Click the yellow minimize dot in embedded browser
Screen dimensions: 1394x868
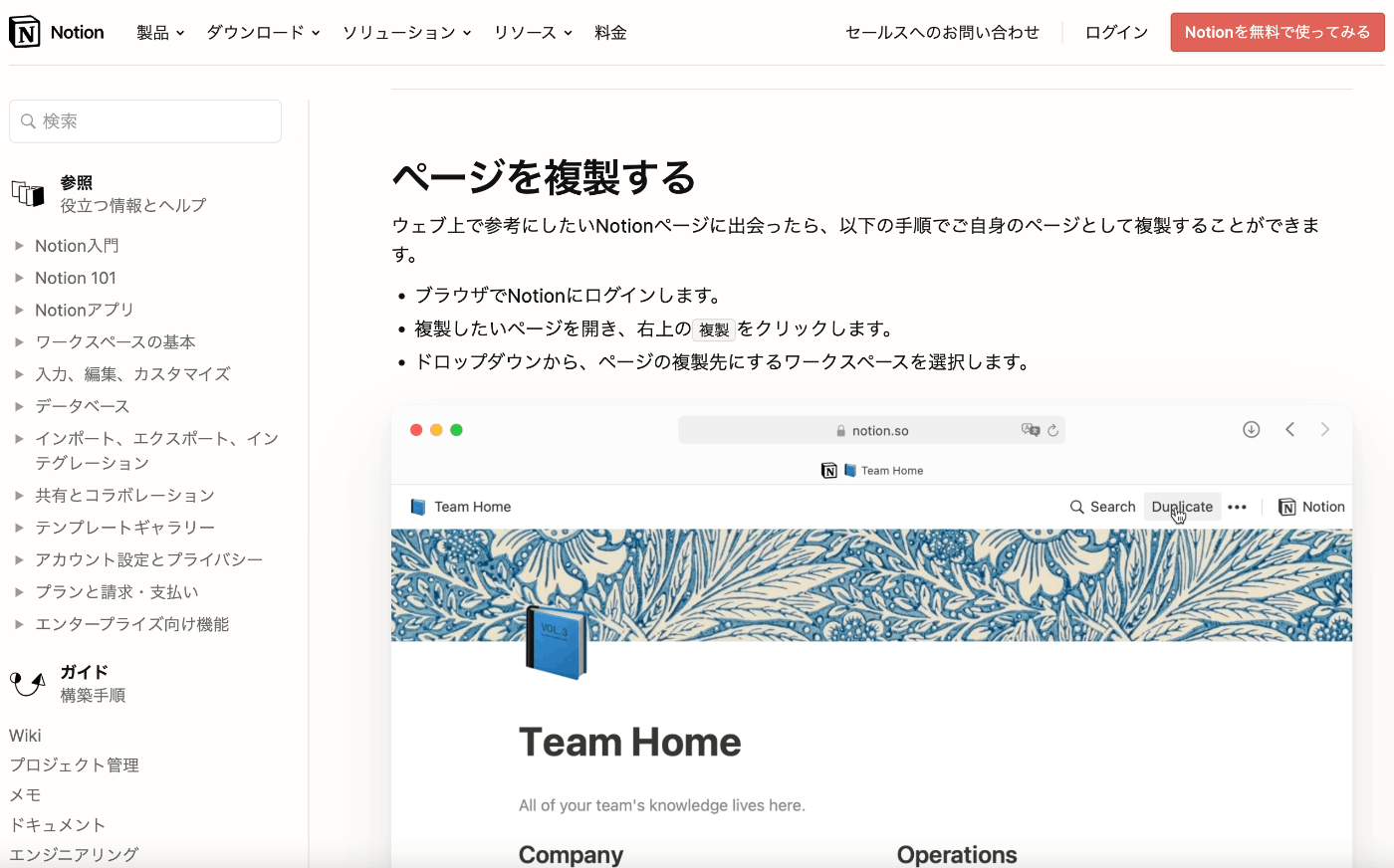436,430
